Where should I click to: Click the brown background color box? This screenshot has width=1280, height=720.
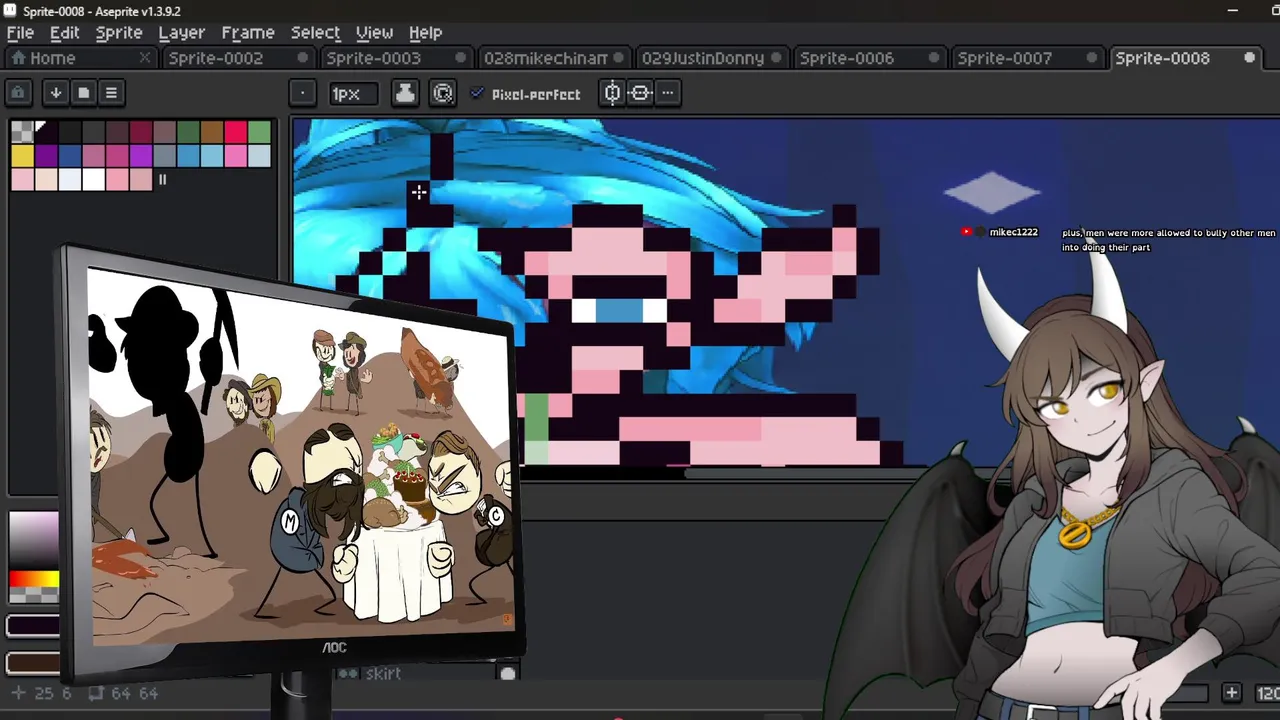tap(33, 662)
